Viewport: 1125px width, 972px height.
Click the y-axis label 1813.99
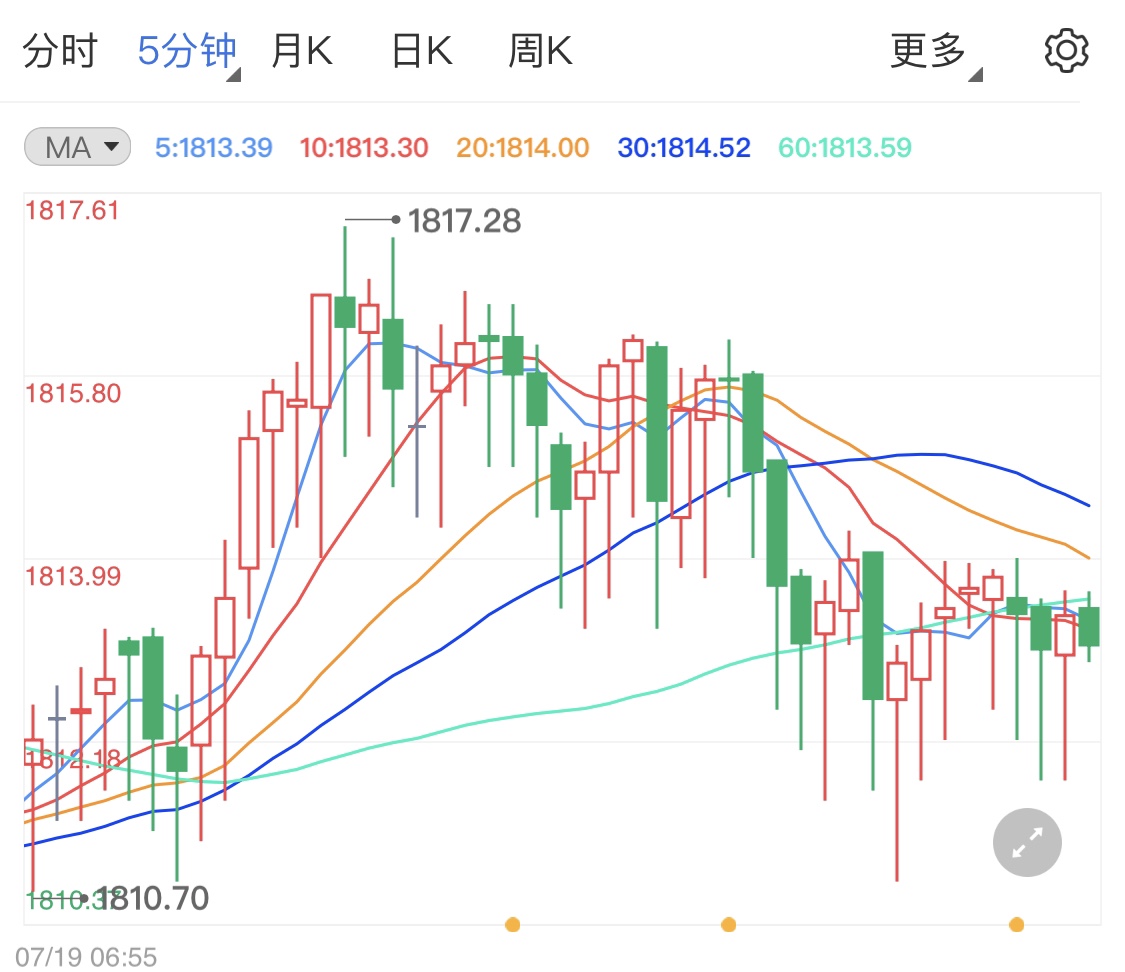click(x=72, y=576)
